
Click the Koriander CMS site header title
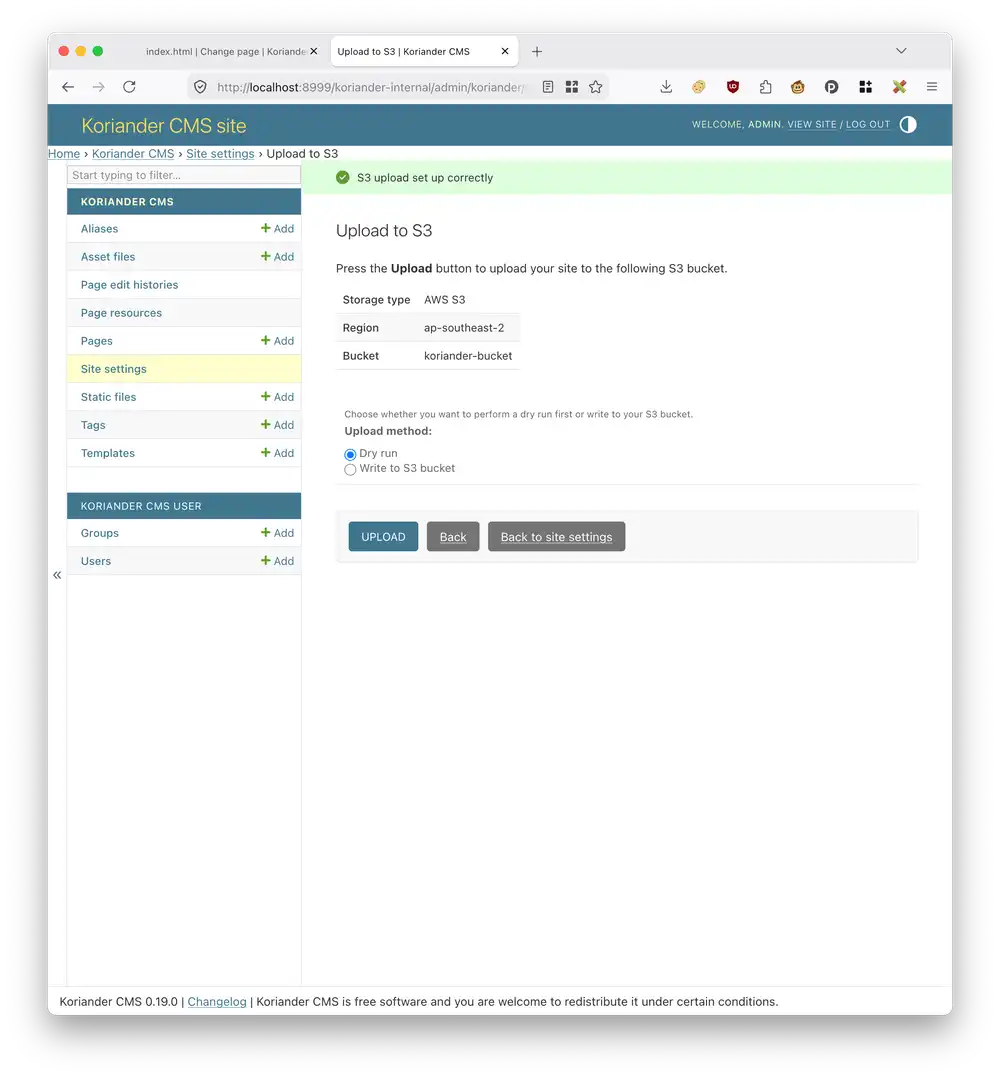point(164,126)
